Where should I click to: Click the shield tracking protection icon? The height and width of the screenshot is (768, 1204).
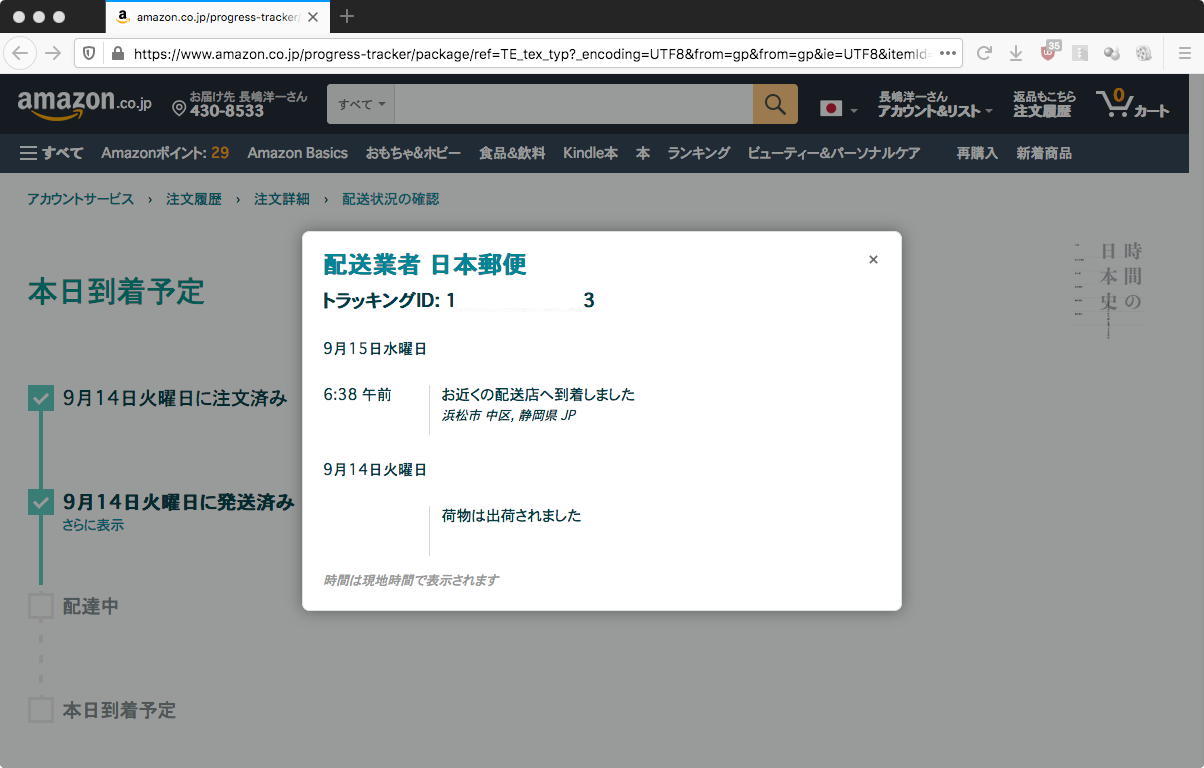pos(89,53)
